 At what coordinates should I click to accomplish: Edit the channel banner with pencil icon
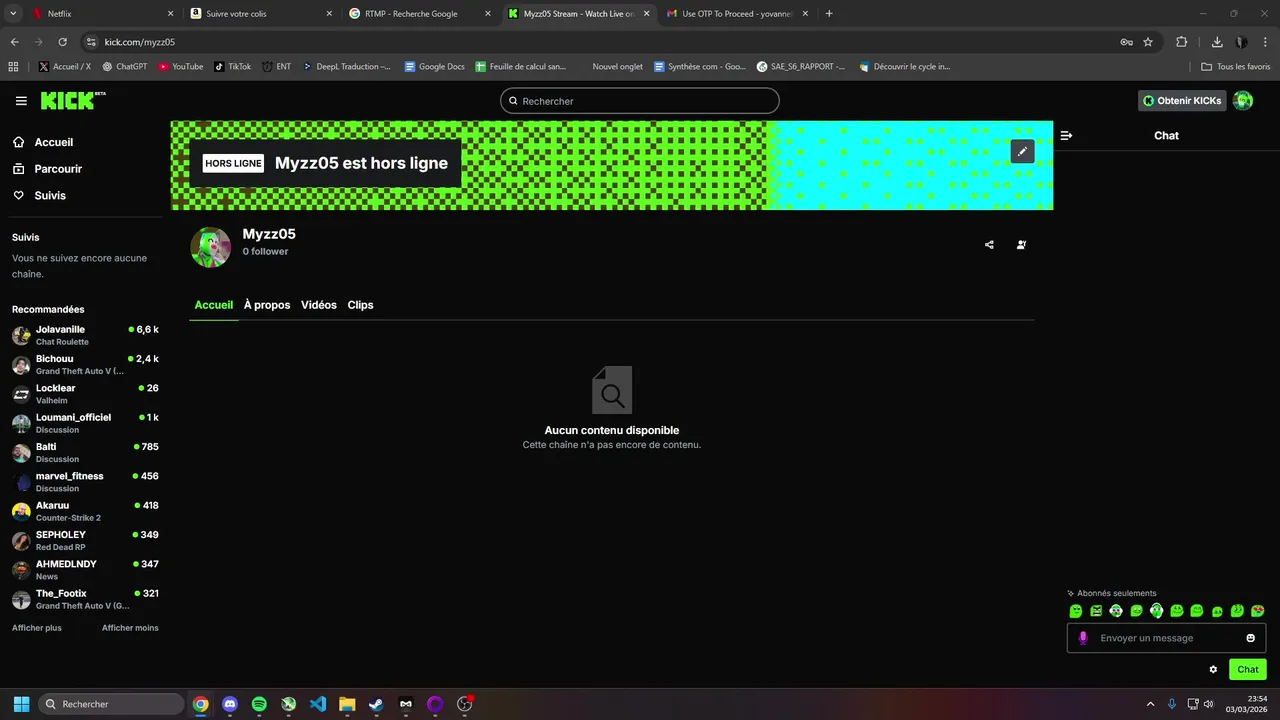pos(1022,151)
